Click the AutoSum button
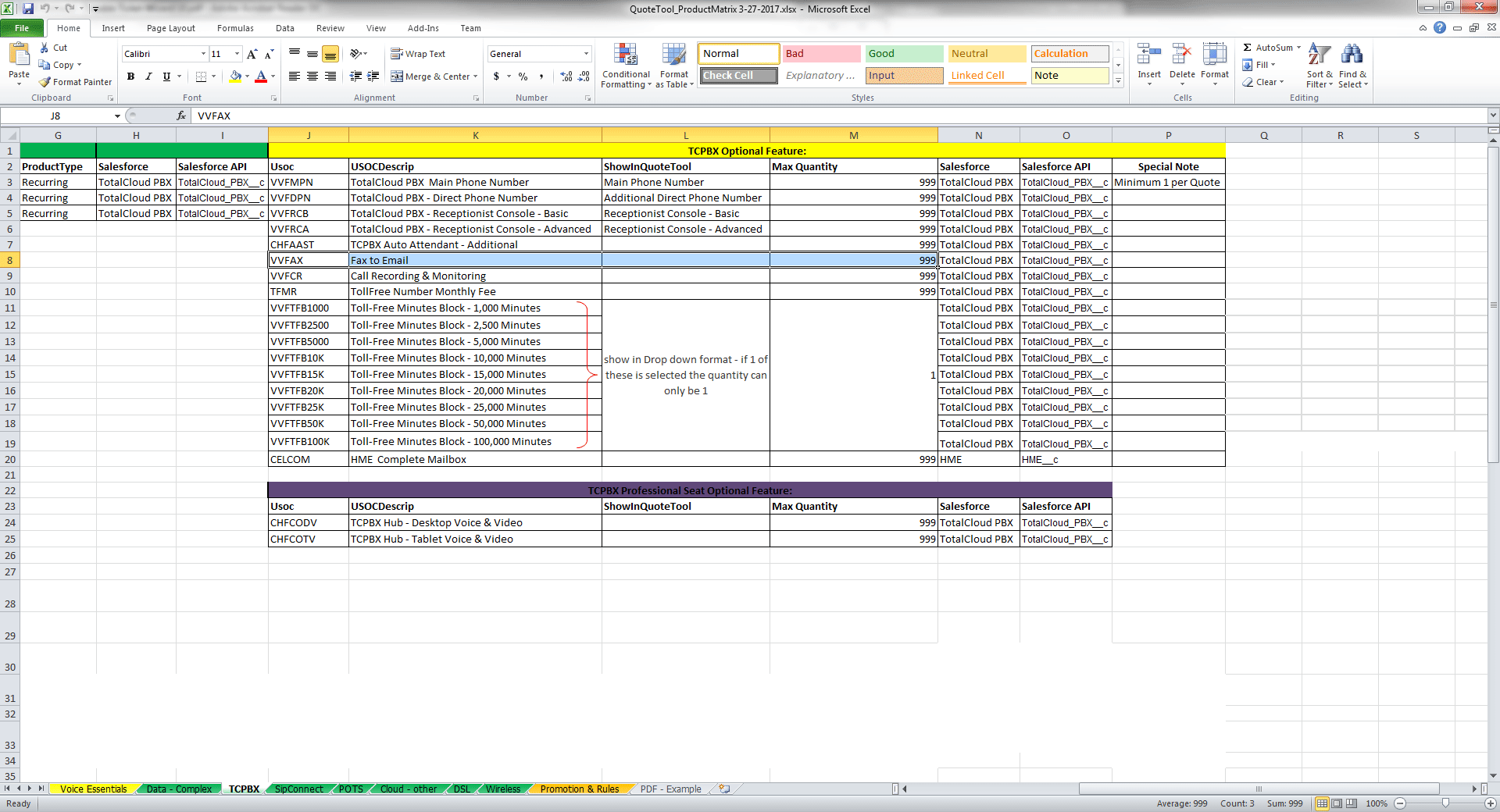 tap(1271, 48)
